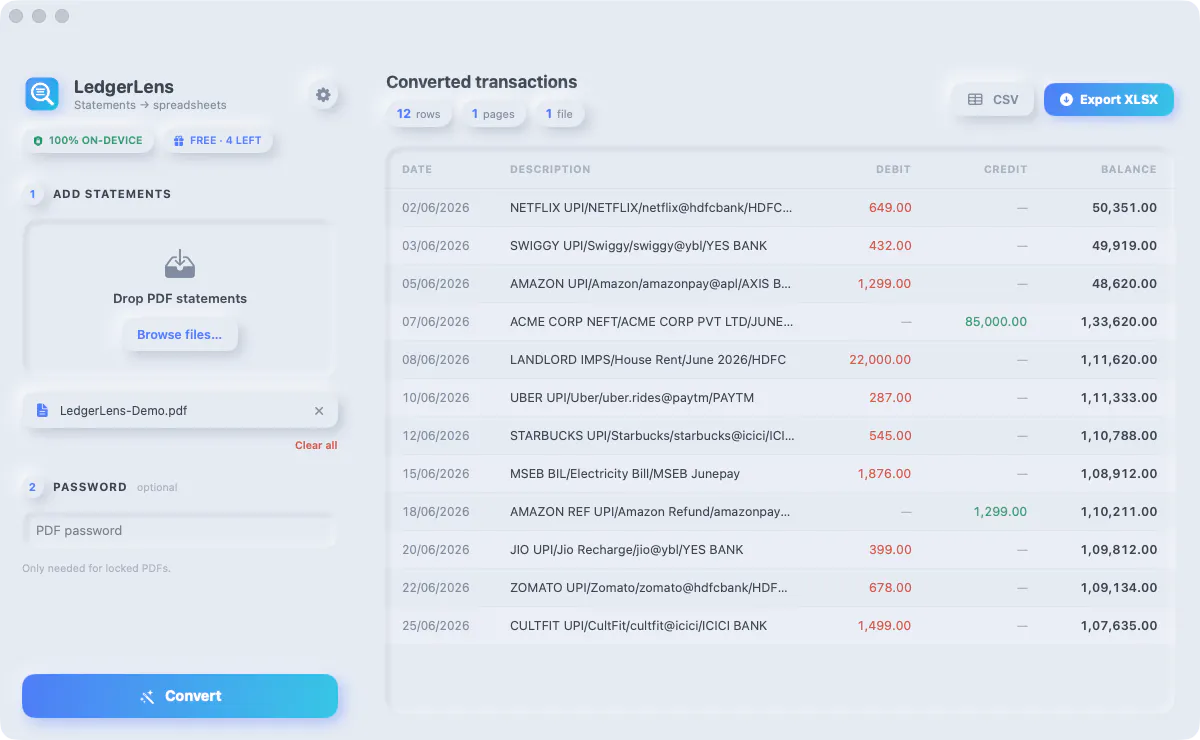Image resolution: width=1200 pixels, height=740 pixels.
Task: Click the date 15/06/2026
Action: [x=436, y=474]
